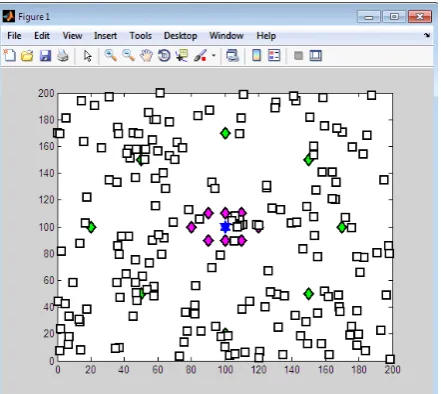Open the Tools menu

[x=140, y=36]
